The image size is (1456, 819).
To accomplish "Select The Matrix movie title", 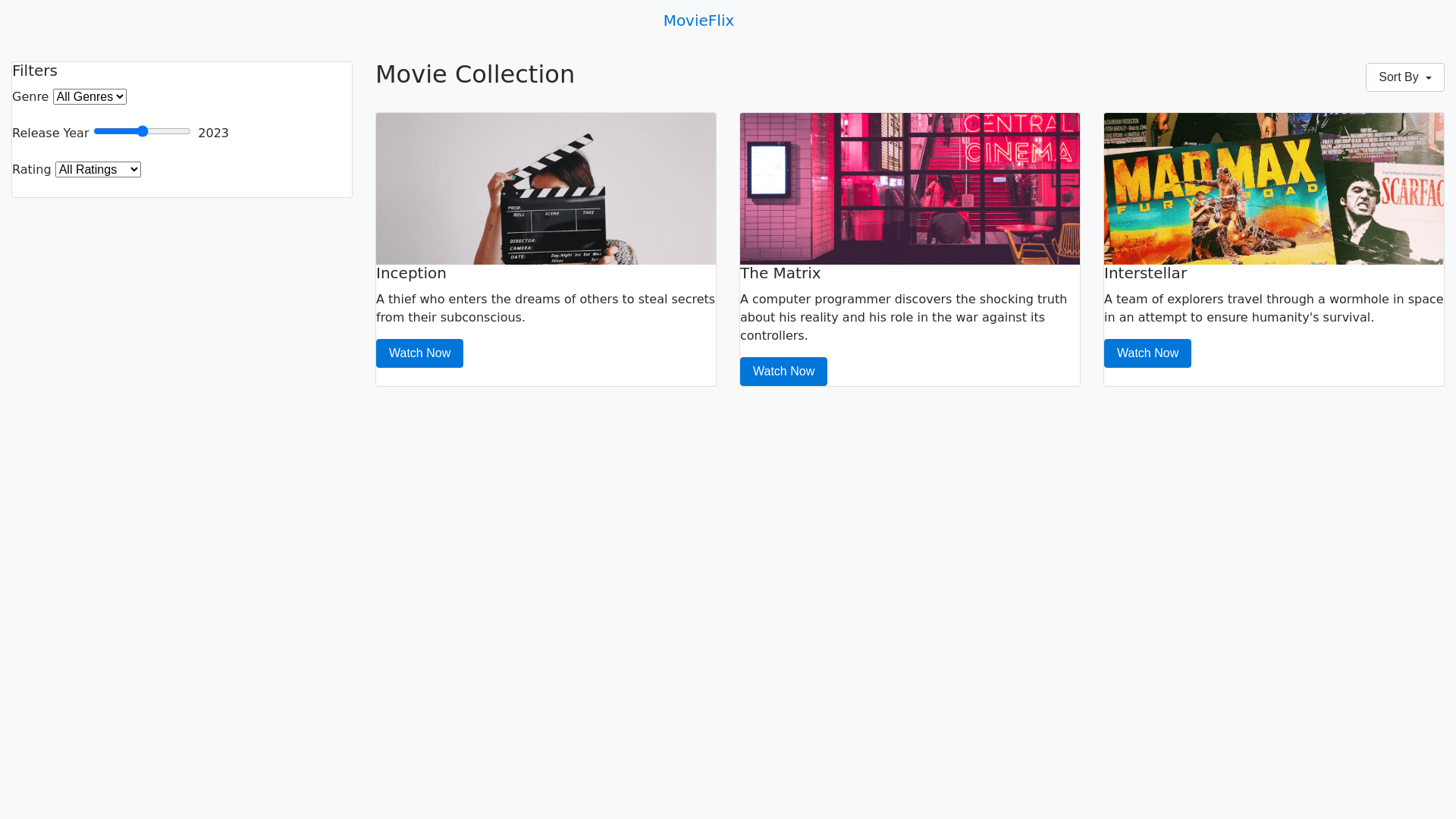I will click(x=780, y=273).
